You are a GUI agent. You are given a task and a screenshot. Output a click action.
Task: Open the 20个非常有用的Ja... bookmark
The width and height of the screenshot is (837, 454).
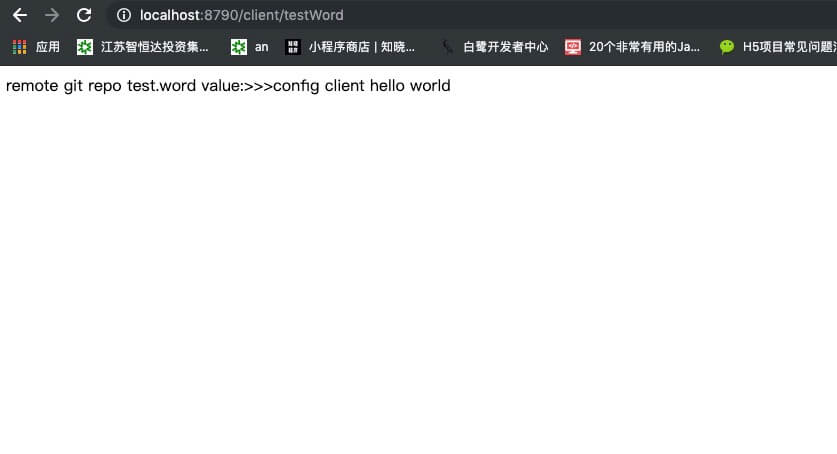coord(633,47)
